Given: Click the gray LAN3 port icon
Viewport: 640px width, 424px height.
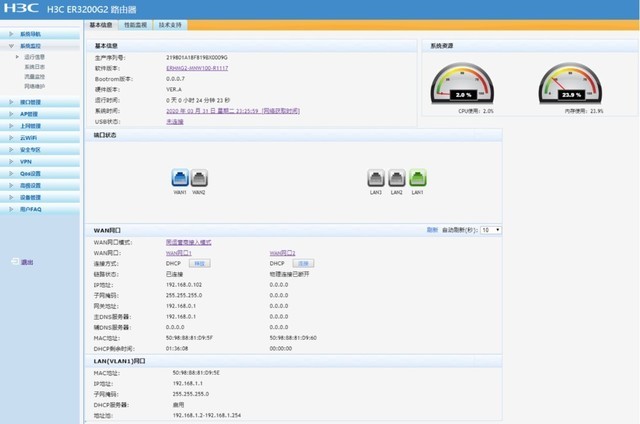Looking at the screenshot, I should click(x=376, y=178).
